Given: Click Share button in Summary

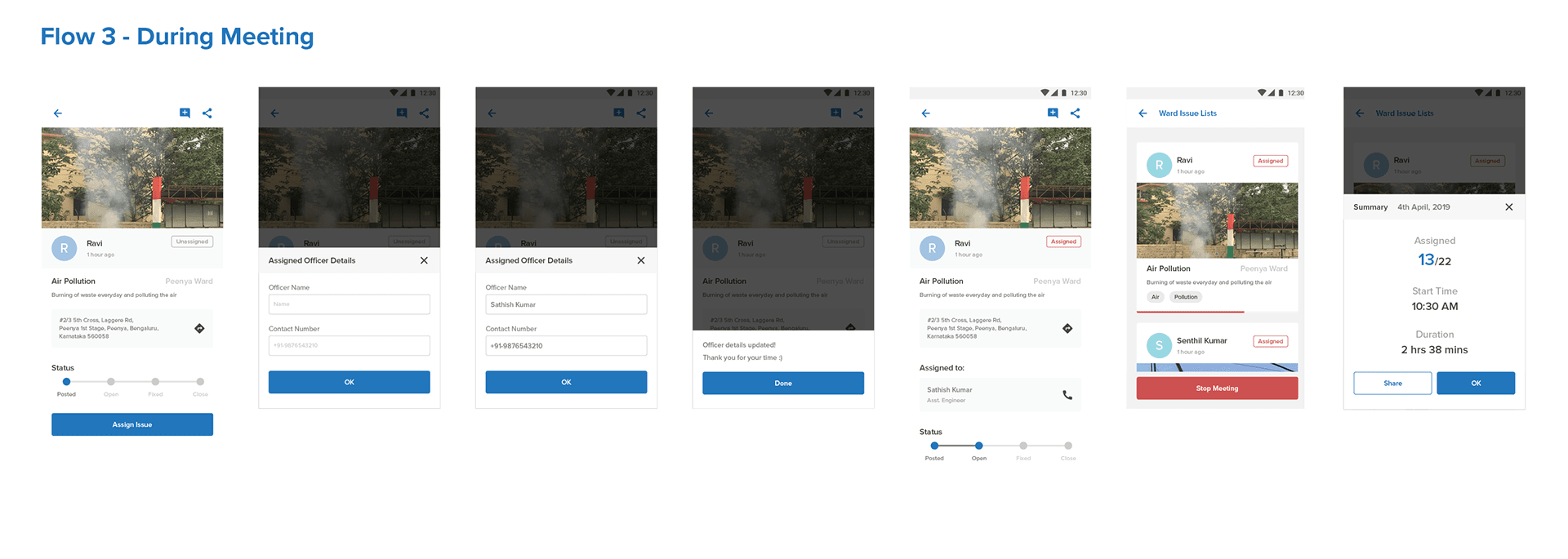Looking at the screenshot, I should 1392,383.
